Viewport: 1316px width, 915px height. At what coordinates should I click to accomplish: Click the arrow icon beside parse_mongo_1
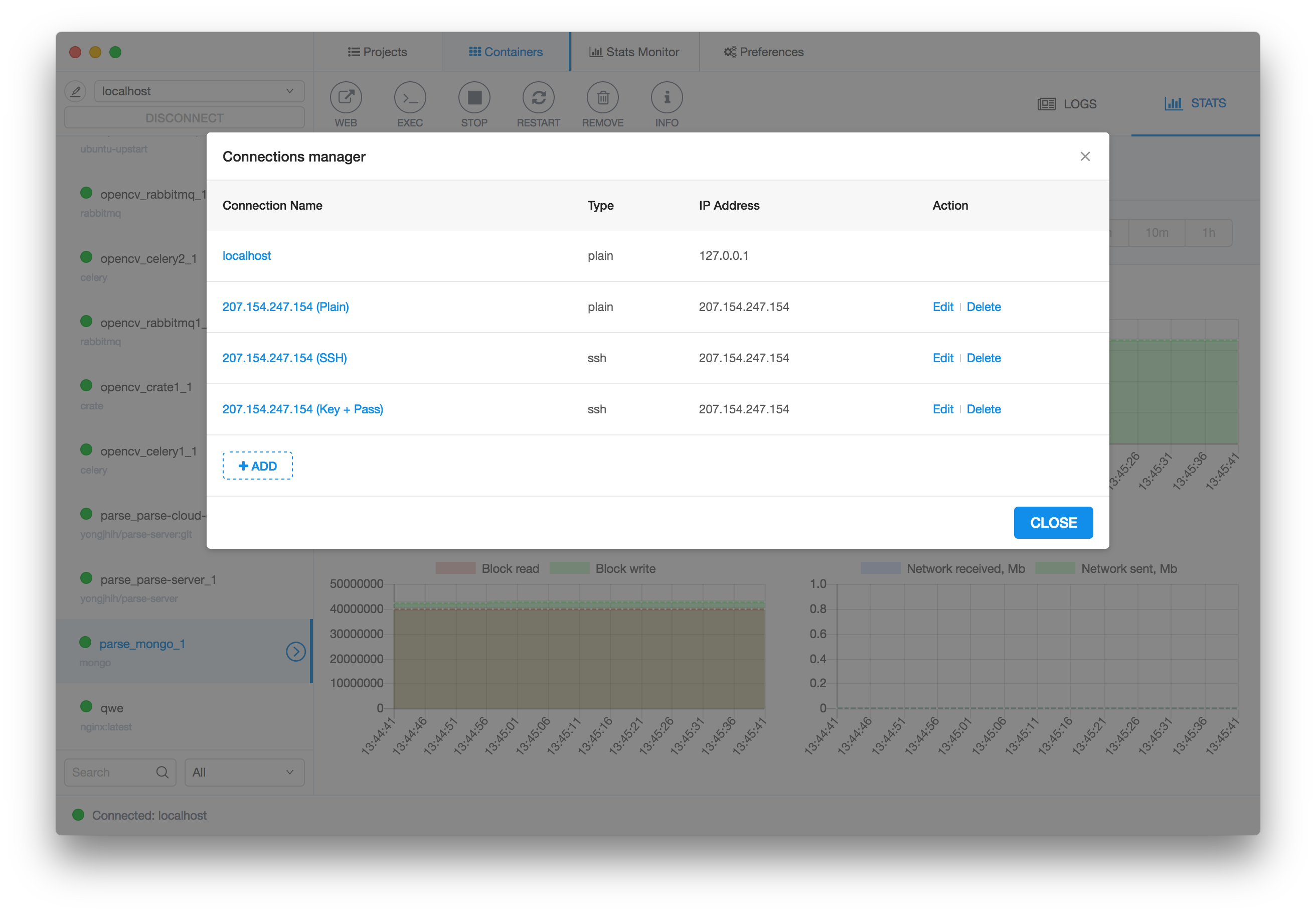point(296,651)
